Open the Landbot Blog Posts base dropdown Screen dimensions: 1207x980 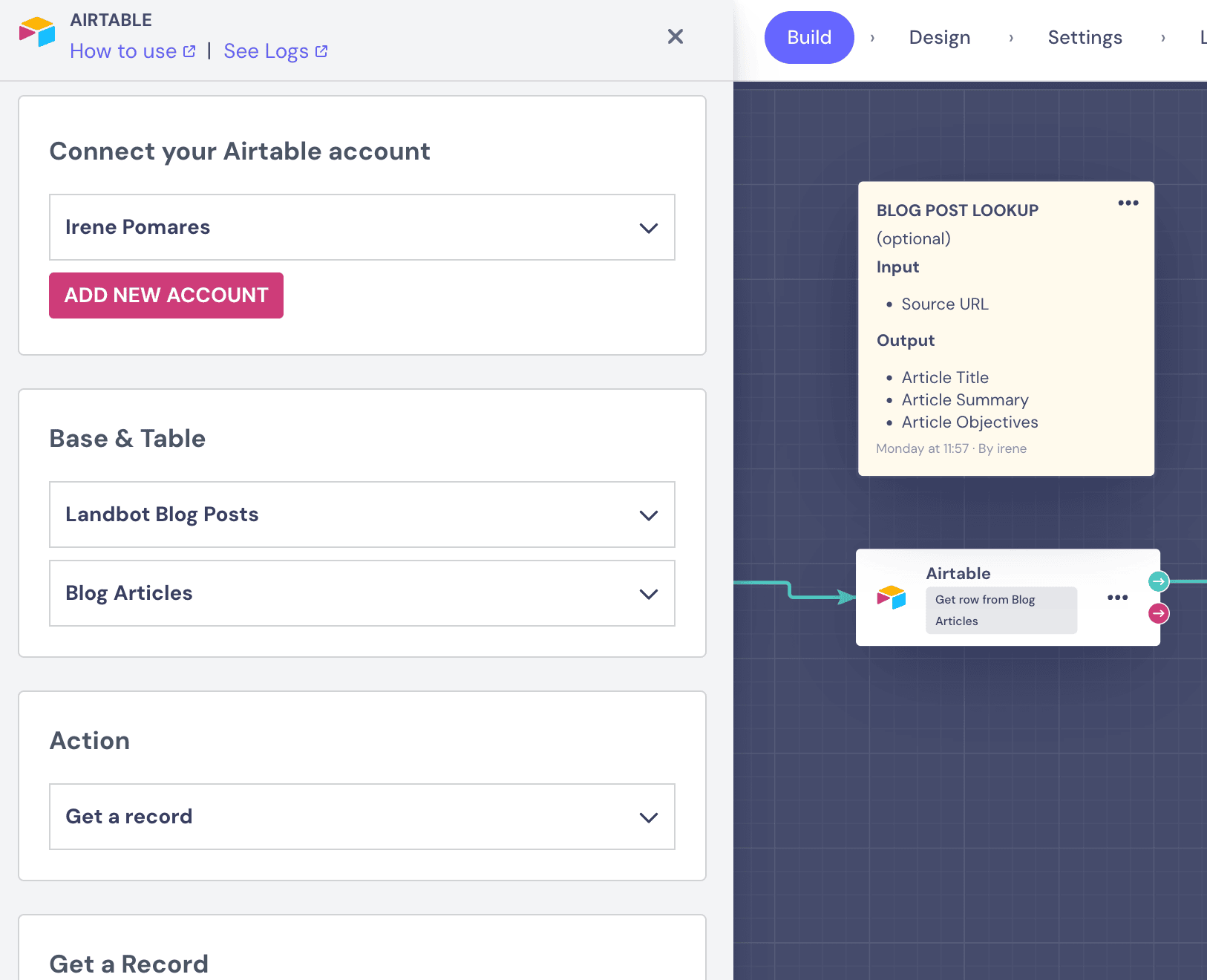coord(362,514)
